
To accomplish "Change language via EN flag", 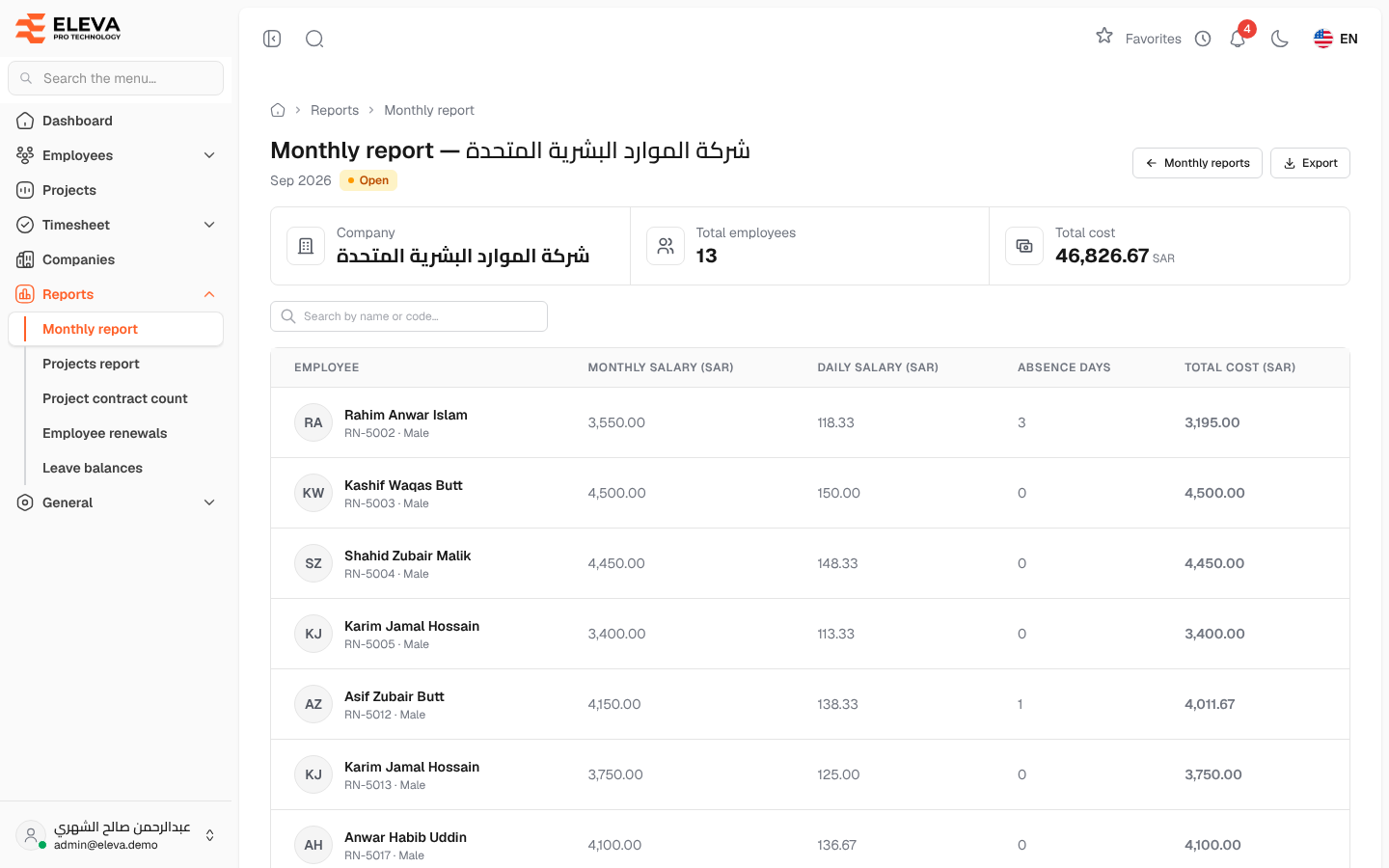I will (x=1336, y=39).
